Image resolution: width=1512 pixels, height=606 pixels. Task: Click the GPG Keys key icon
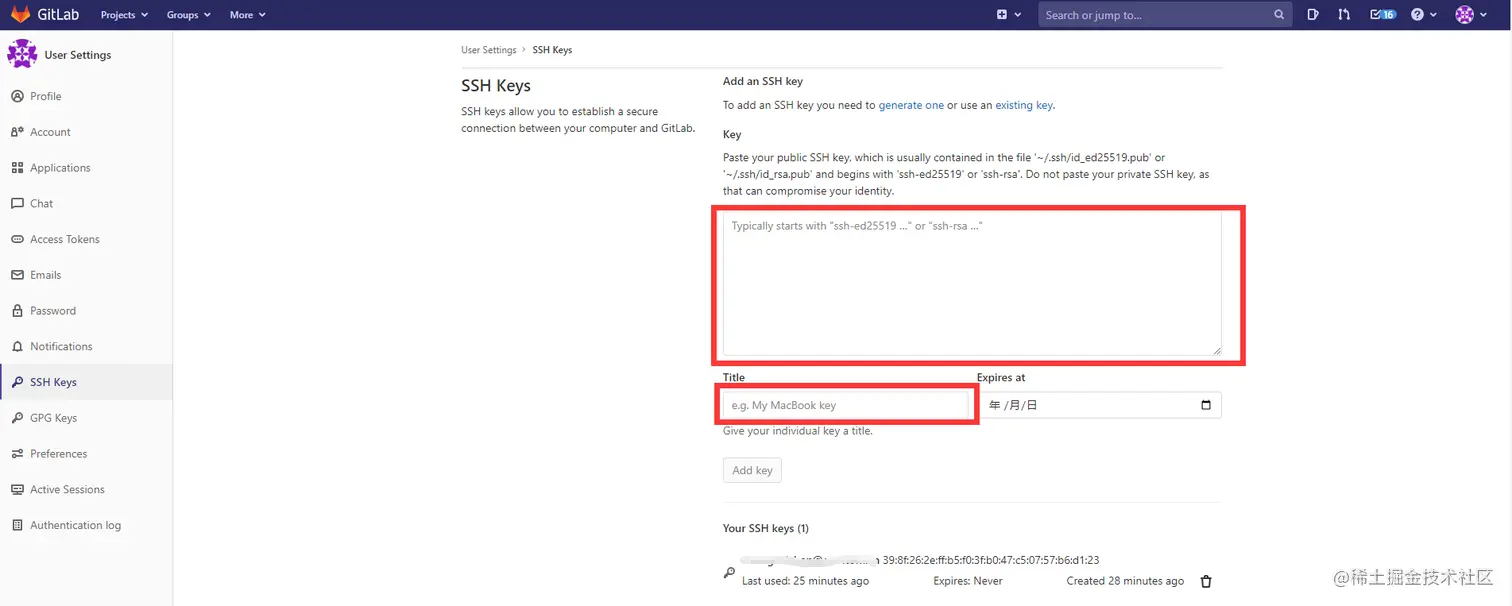(17, 418)
